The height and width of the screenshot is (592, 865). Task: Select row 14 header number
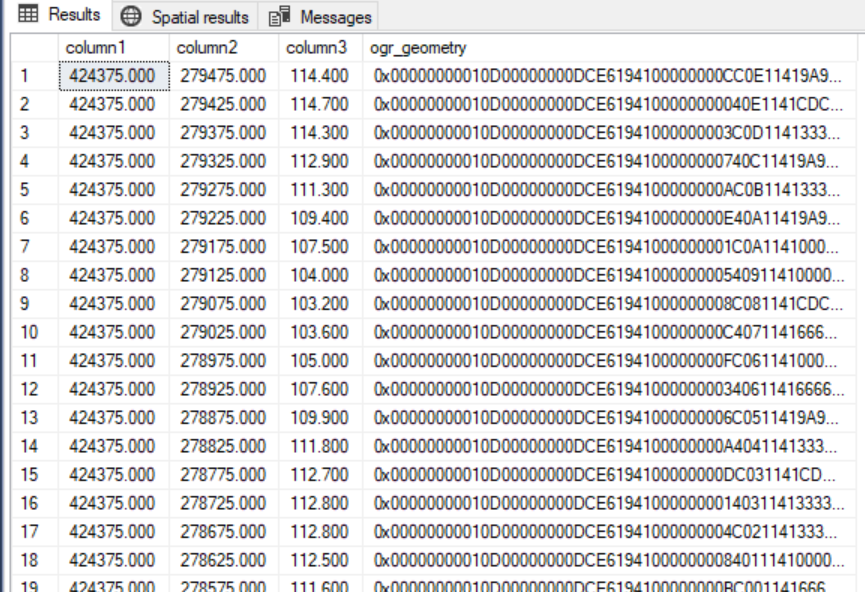34,446
